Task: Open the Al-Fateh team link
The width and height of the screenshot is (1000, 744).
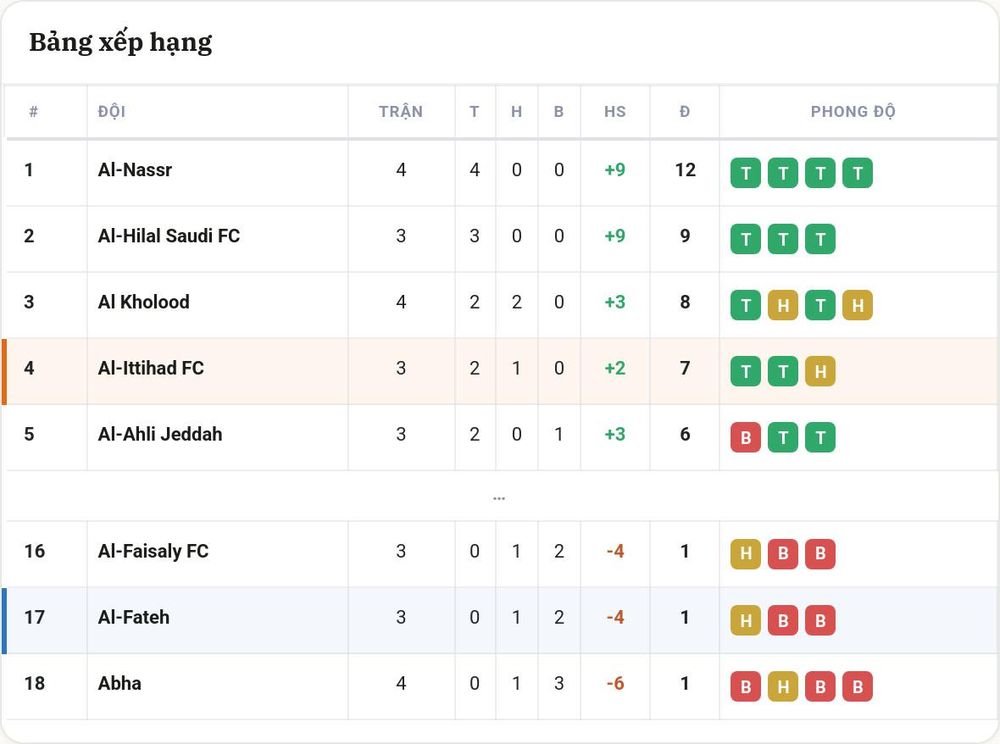Action: pos(133,617)
